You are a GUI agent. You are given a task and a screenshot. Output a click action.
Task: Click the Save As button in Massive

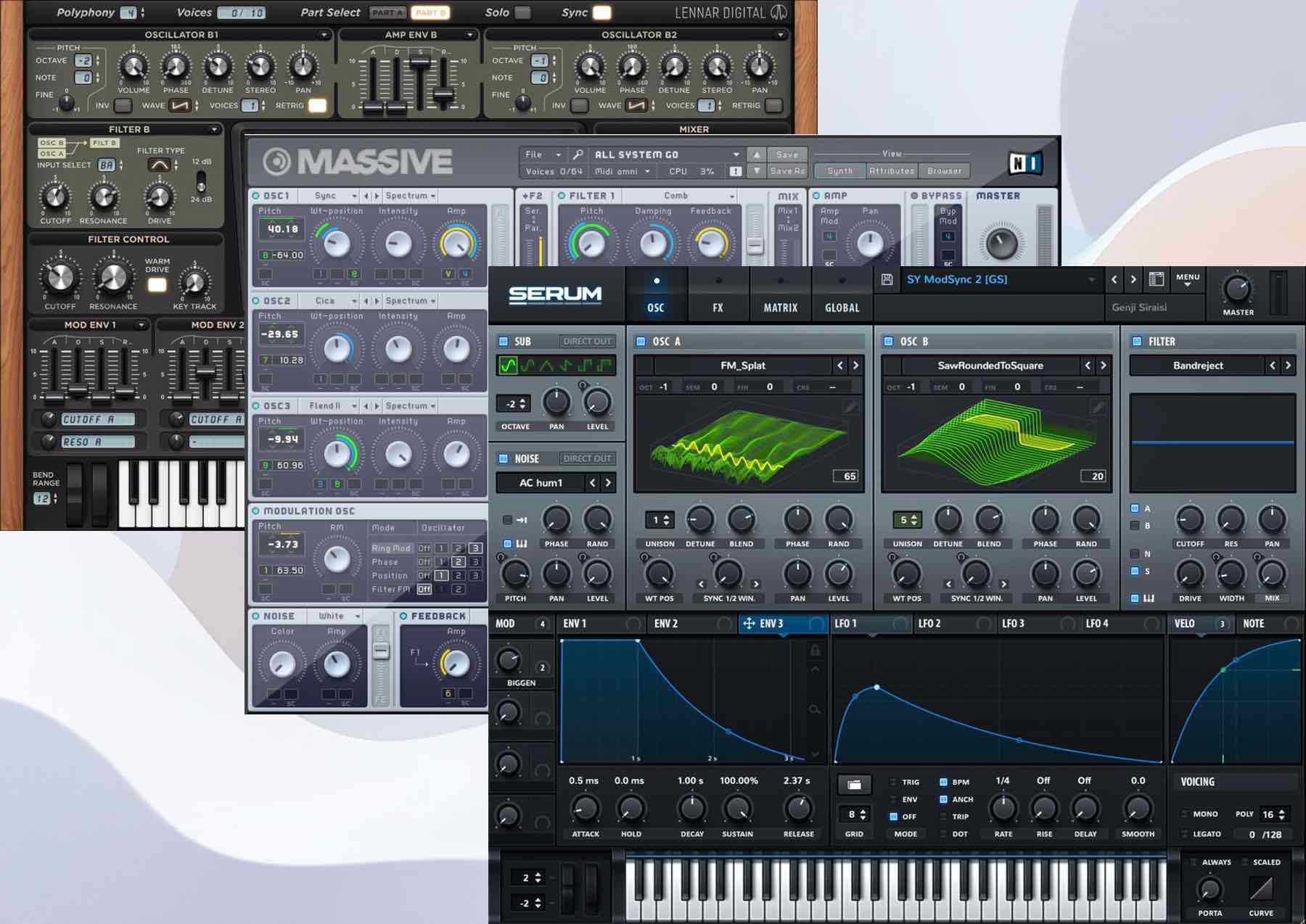coord(787,172)
